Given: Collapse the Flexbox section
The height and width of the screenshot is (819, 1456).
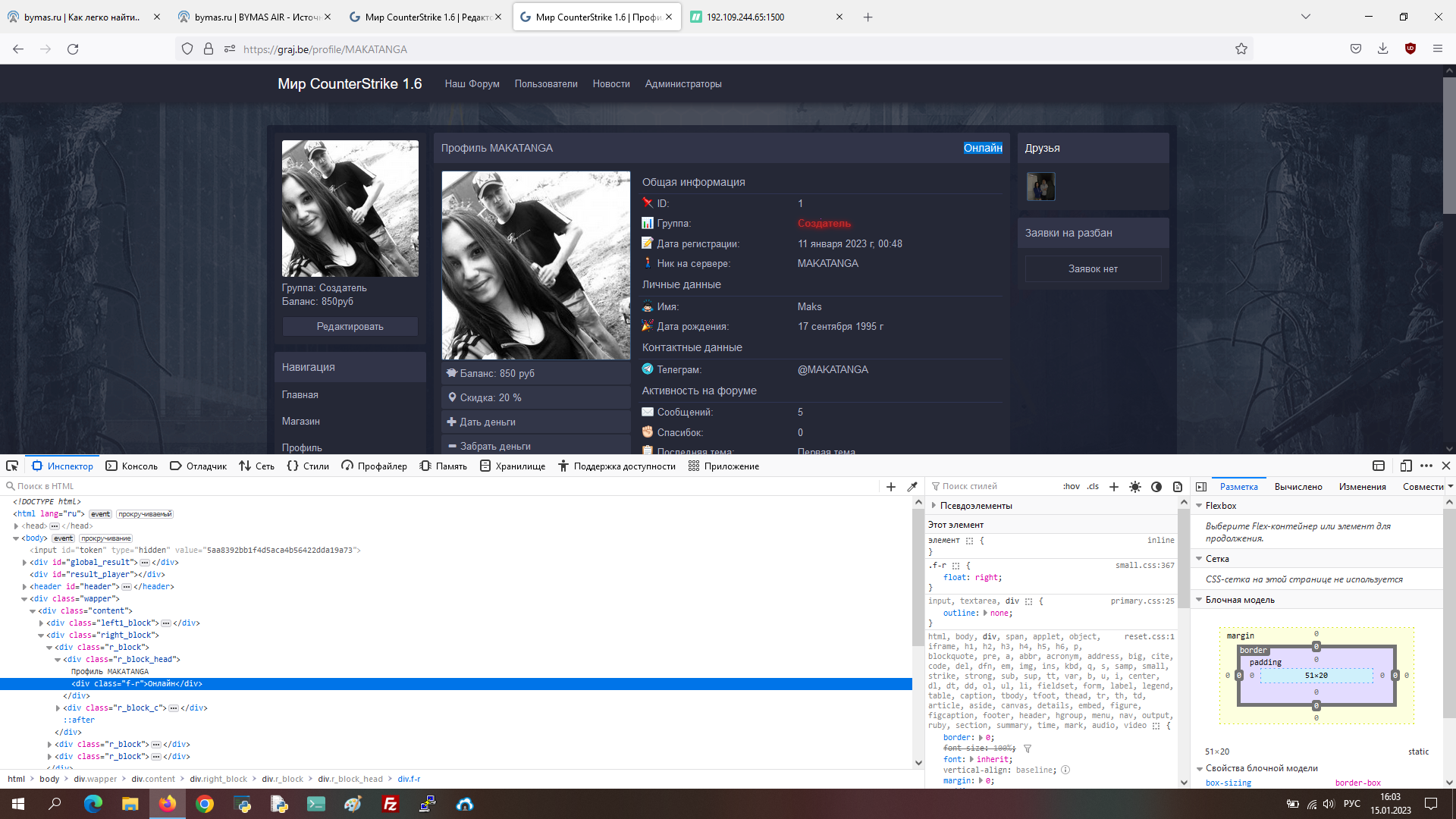Looking at the screenshot, I should click(x=1199, y=506).
